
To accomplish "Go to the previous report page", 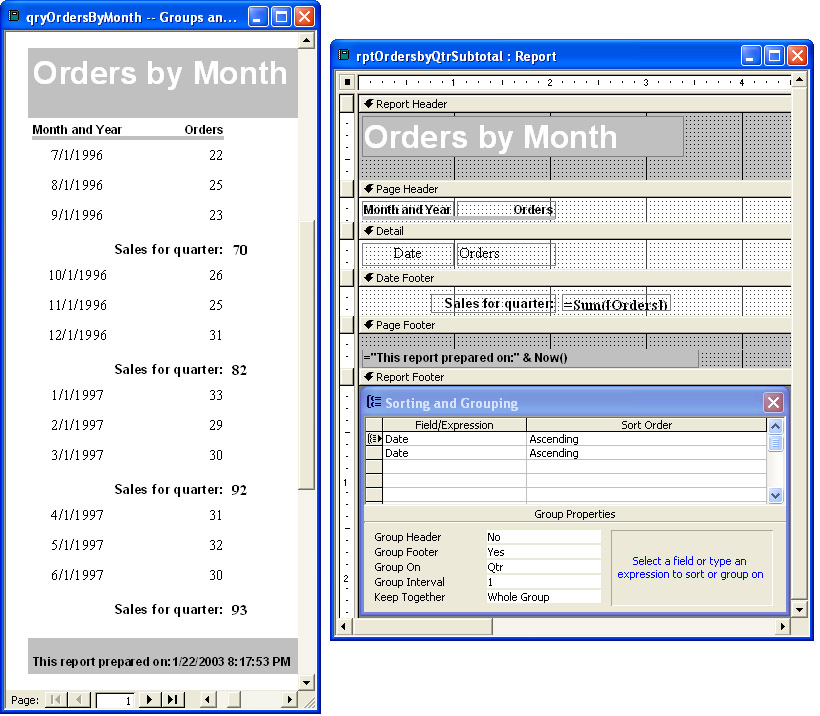I will pos(79,700).
